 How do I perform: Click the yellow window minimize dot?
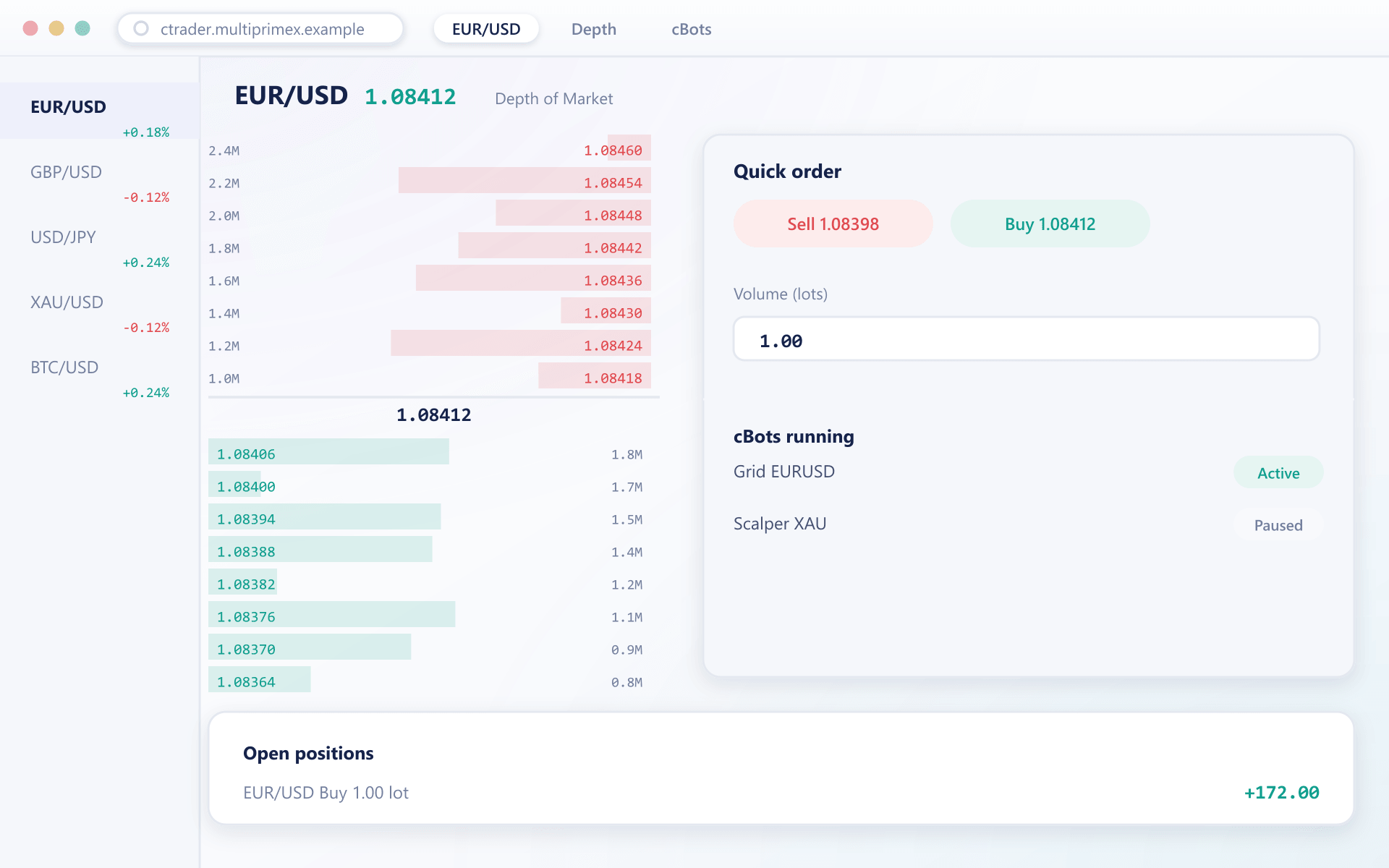coord(56,28)
